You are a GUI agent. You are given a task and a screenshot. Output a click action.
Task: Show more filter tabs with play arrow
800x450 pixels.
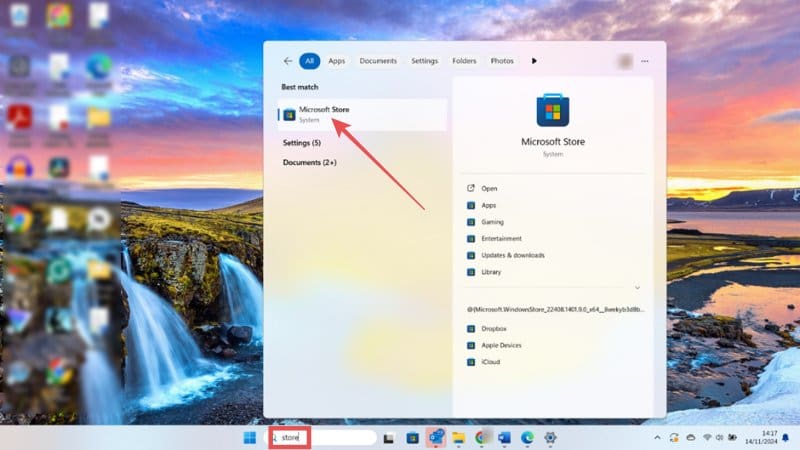(534, 61)
